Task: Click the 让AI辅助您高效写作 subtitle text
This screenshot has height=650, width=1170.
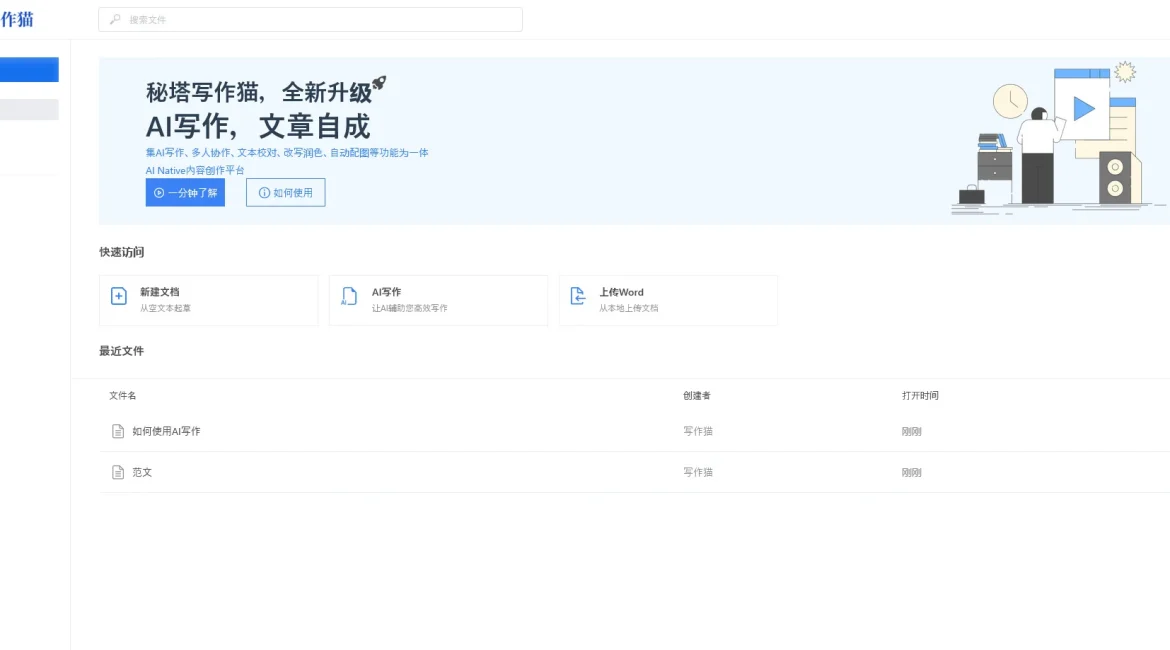Action: coord(410,308)
